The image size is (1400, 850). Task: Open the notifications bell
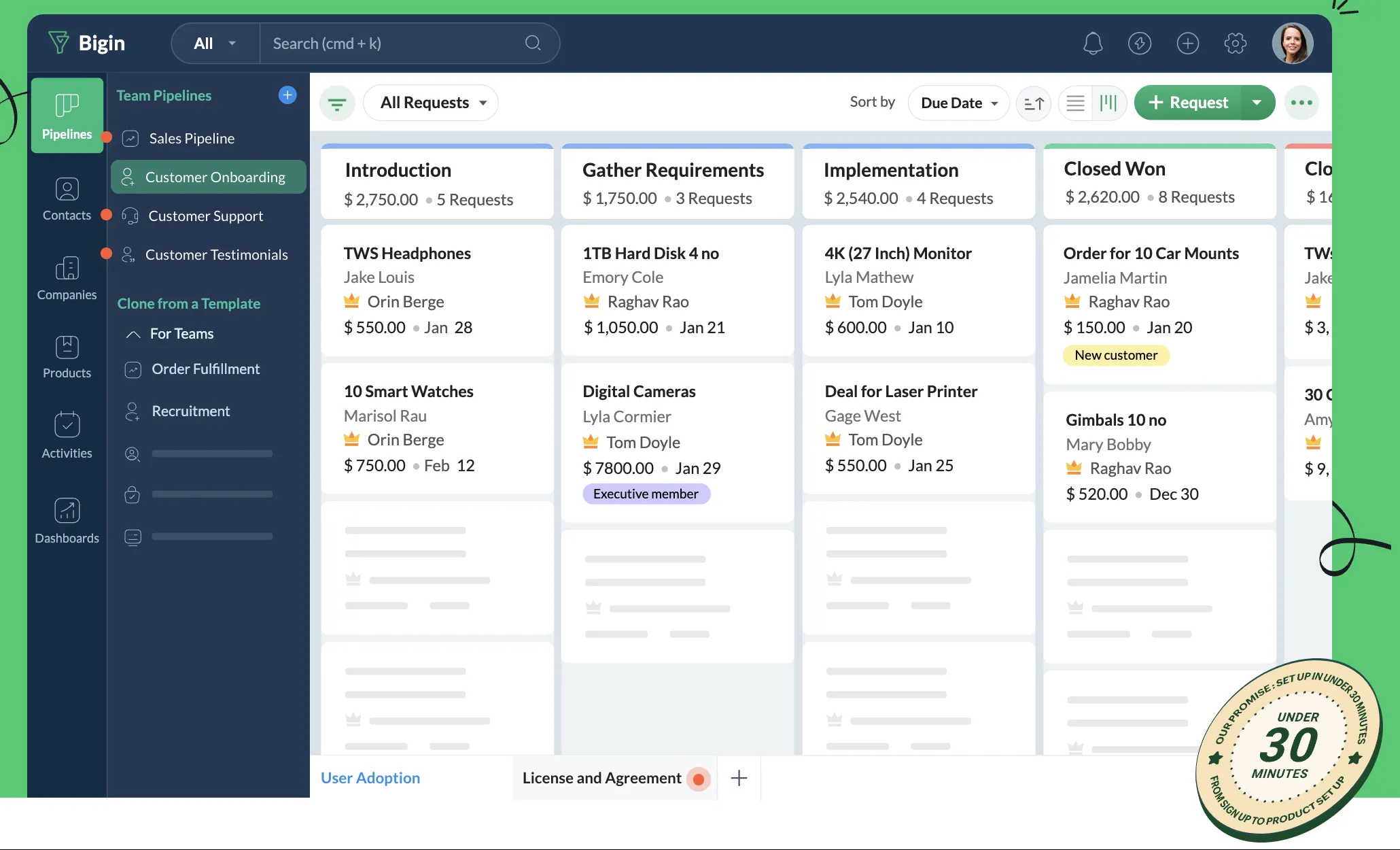(x=1092, y=44)
